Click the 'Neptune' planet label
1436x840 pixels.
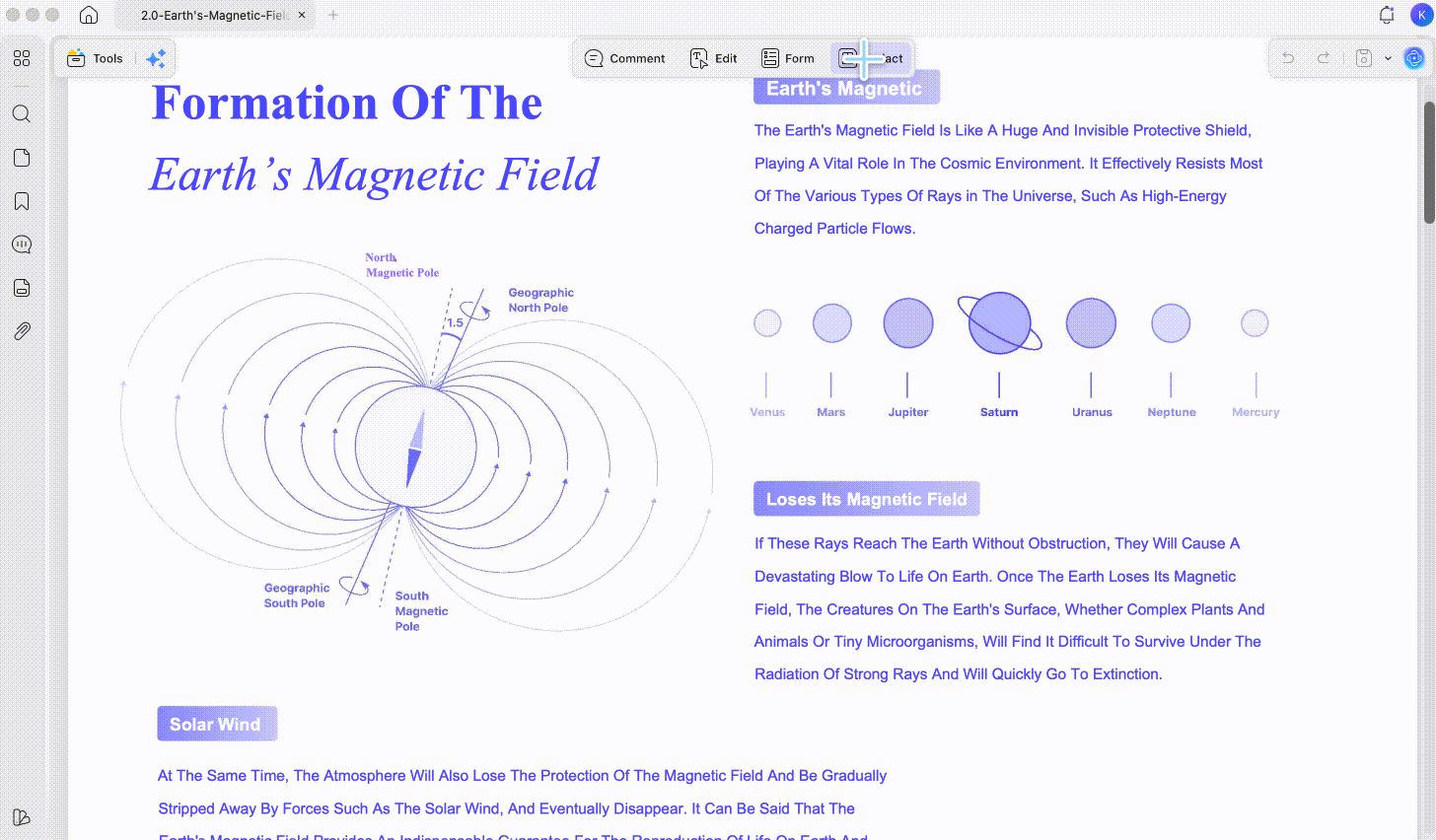tap(1172, 412)
